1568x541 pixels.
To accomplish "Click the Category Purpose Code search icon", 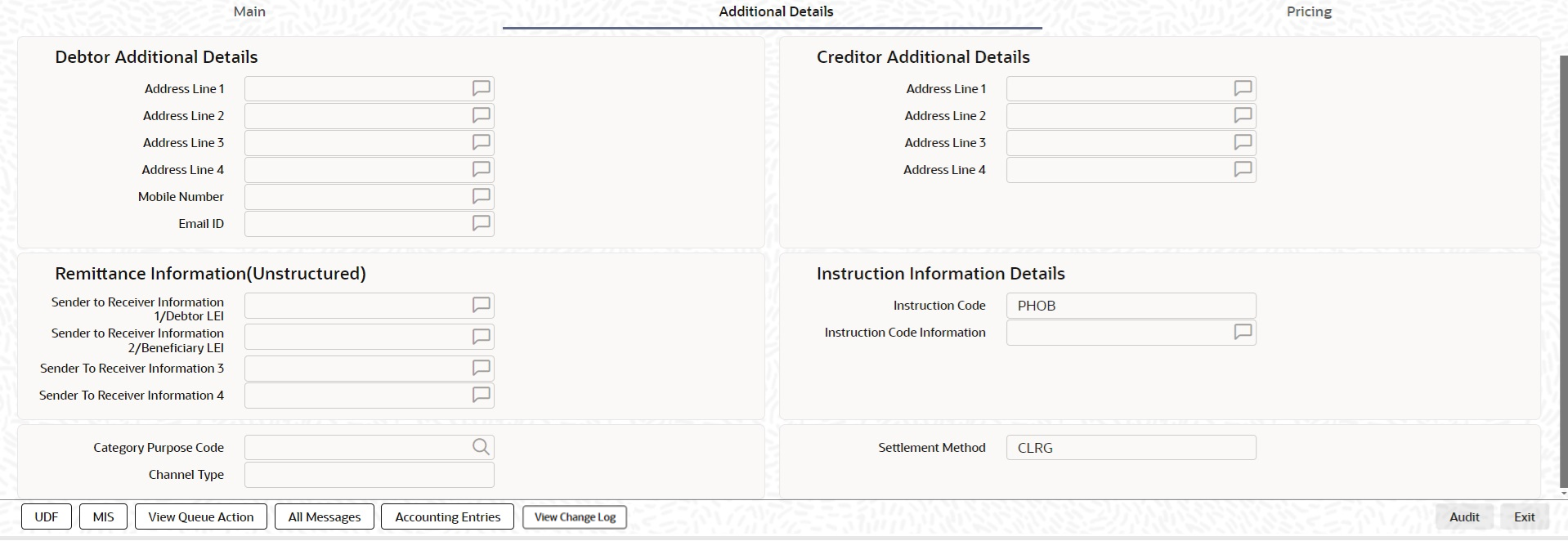I will tap(481, 447).
